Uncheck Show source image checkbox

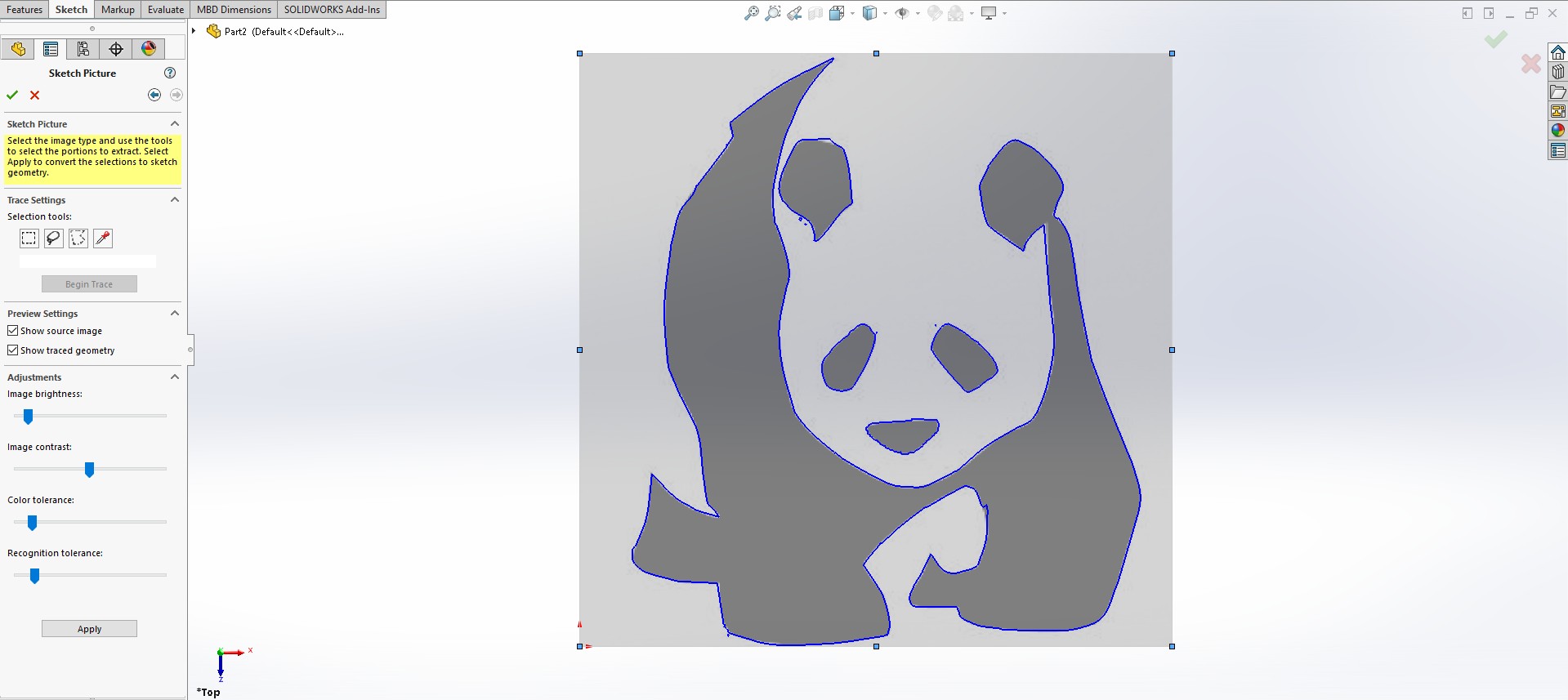pos(13,331)
